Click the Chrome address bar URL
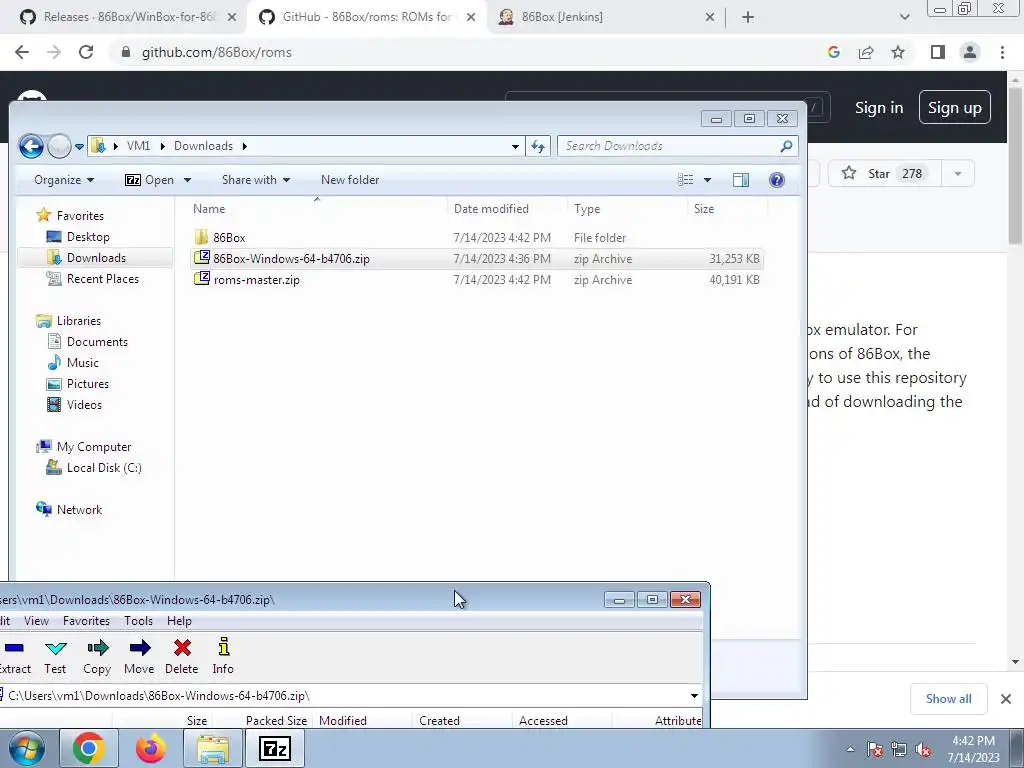Viewport: 1024px width, 768px height. click(217, 52)
